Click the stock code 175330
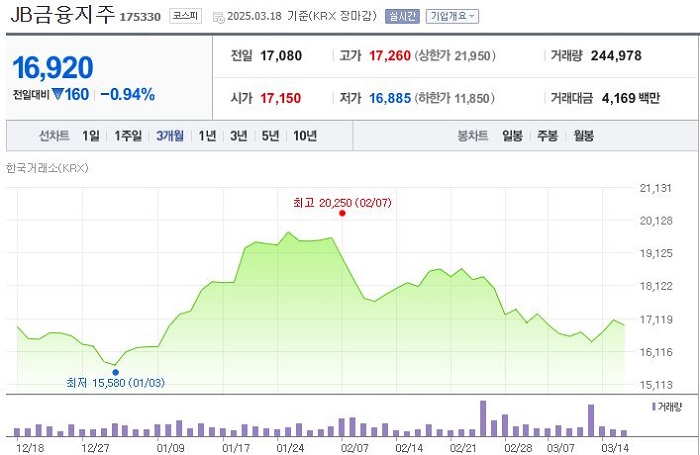Image resolution: width=700 pixels, height=455 pixels. pyautogui.click(x=140, y=17)
